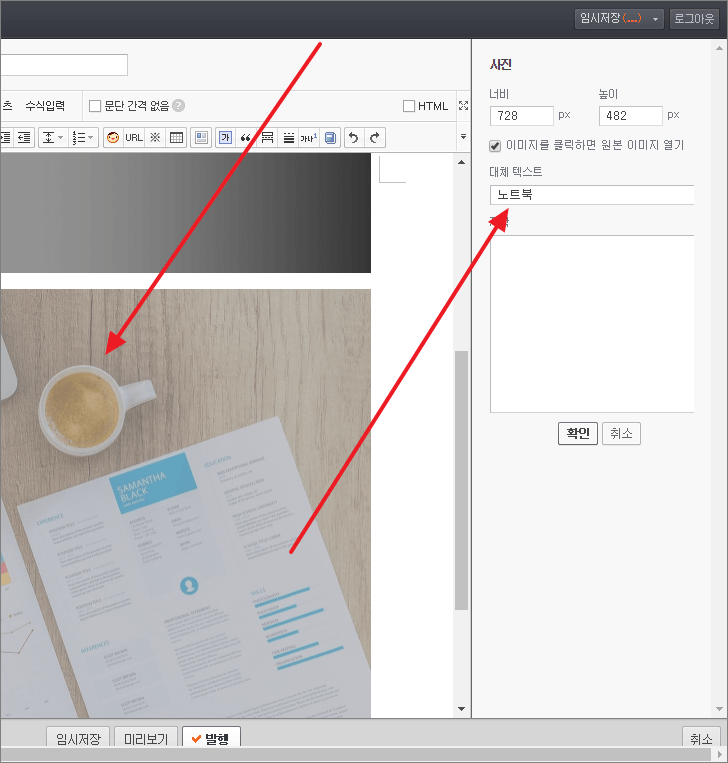Click the title input field at the top
Screen dimensions: 728x763
click(x=64, y=65)
